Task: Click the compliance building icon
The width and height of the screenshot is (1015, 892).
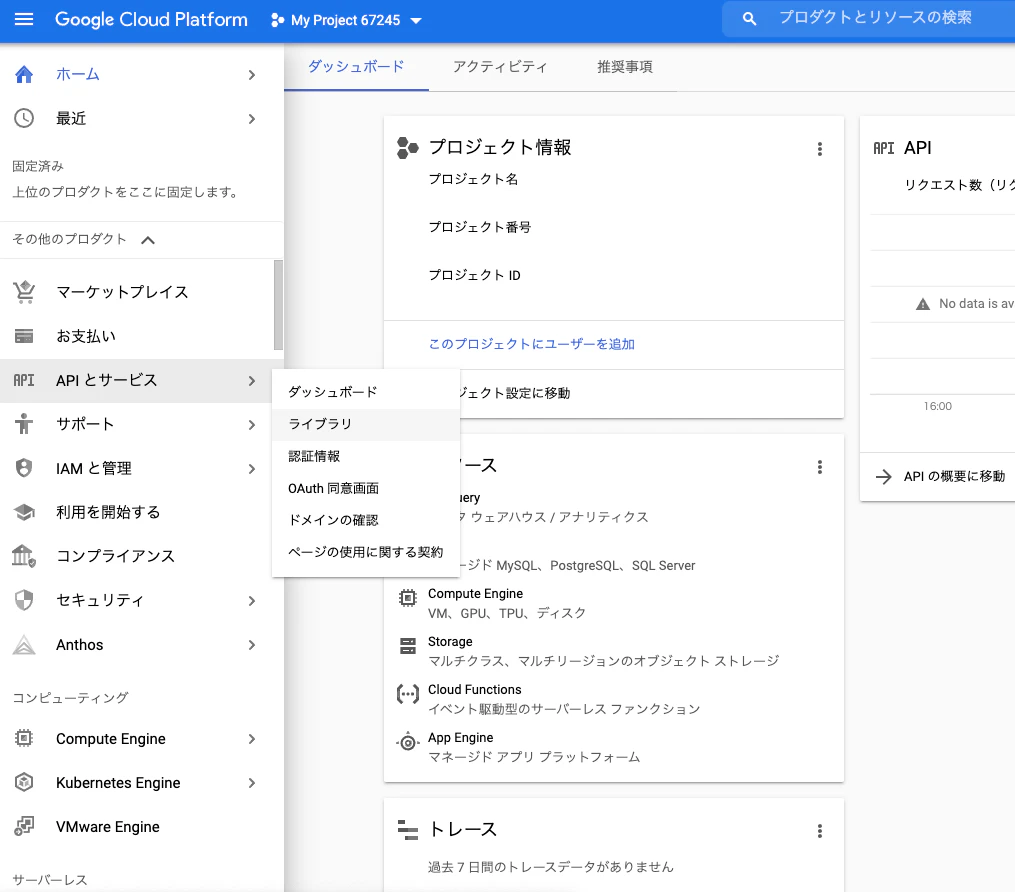Action: tap(24, 556)
